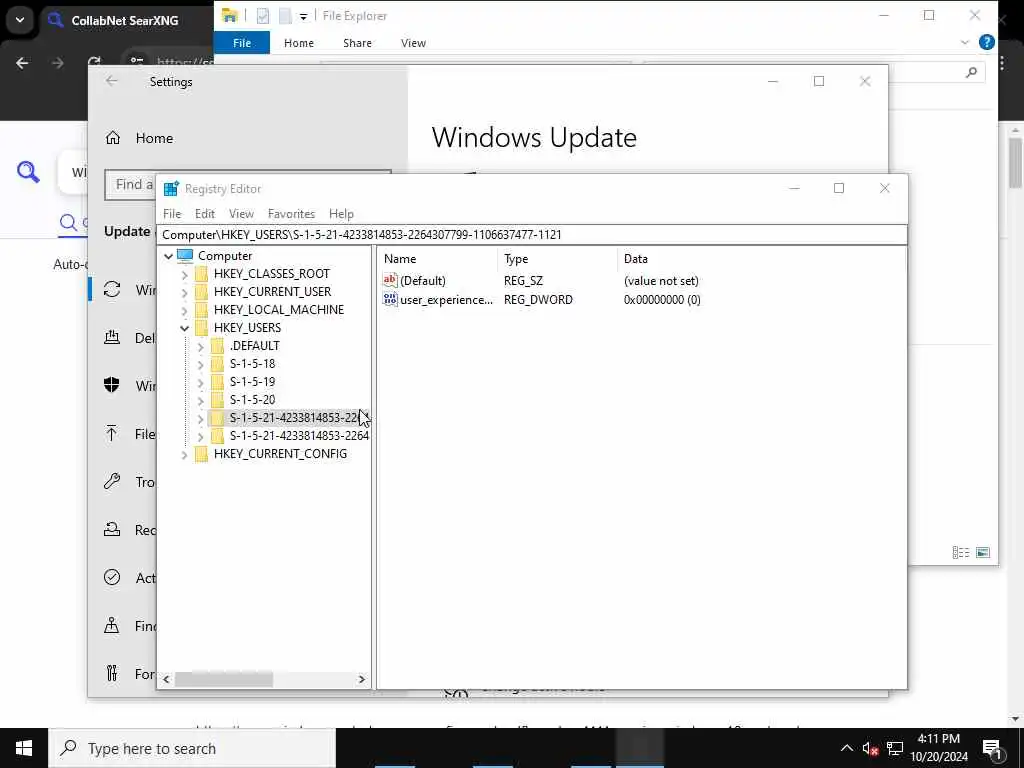Open the File menu in Registry Editor
This screenshot has width=1024, height=768.
pyautogui.click(x=172, y=214)
